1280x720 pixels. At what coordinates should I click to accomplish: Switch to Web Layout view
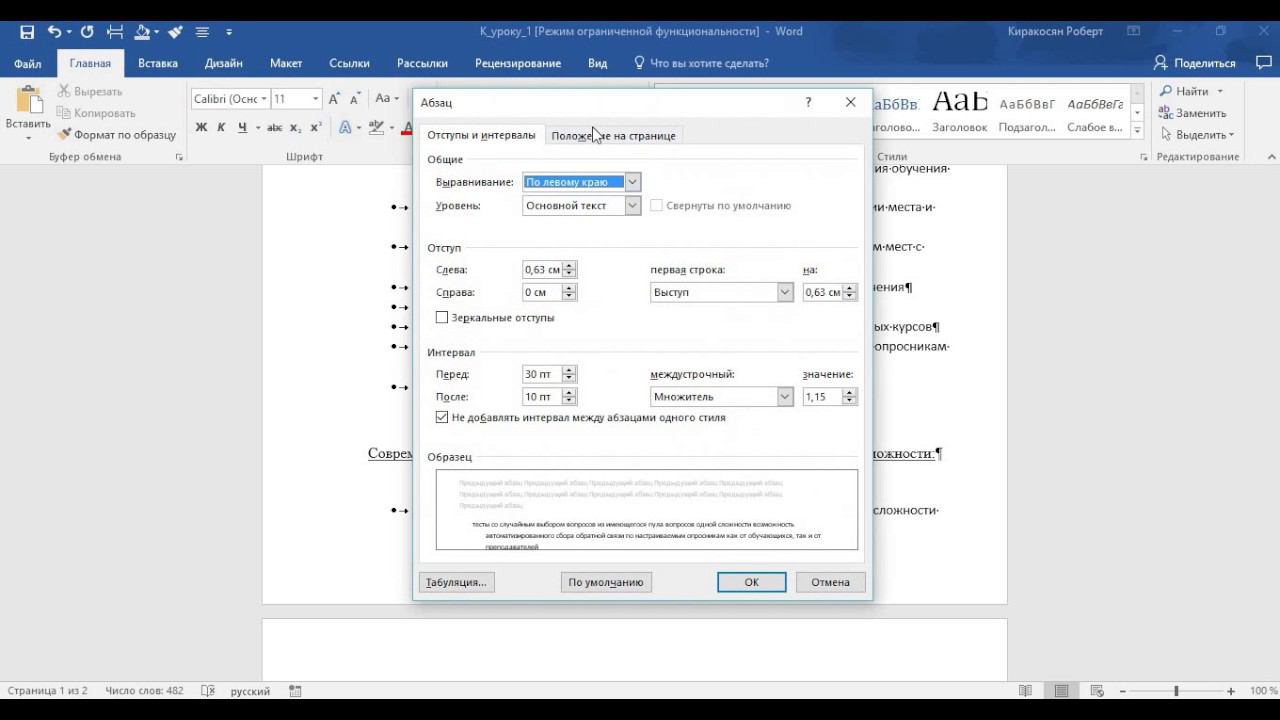pyautogui.click(x=1097, y=691)
